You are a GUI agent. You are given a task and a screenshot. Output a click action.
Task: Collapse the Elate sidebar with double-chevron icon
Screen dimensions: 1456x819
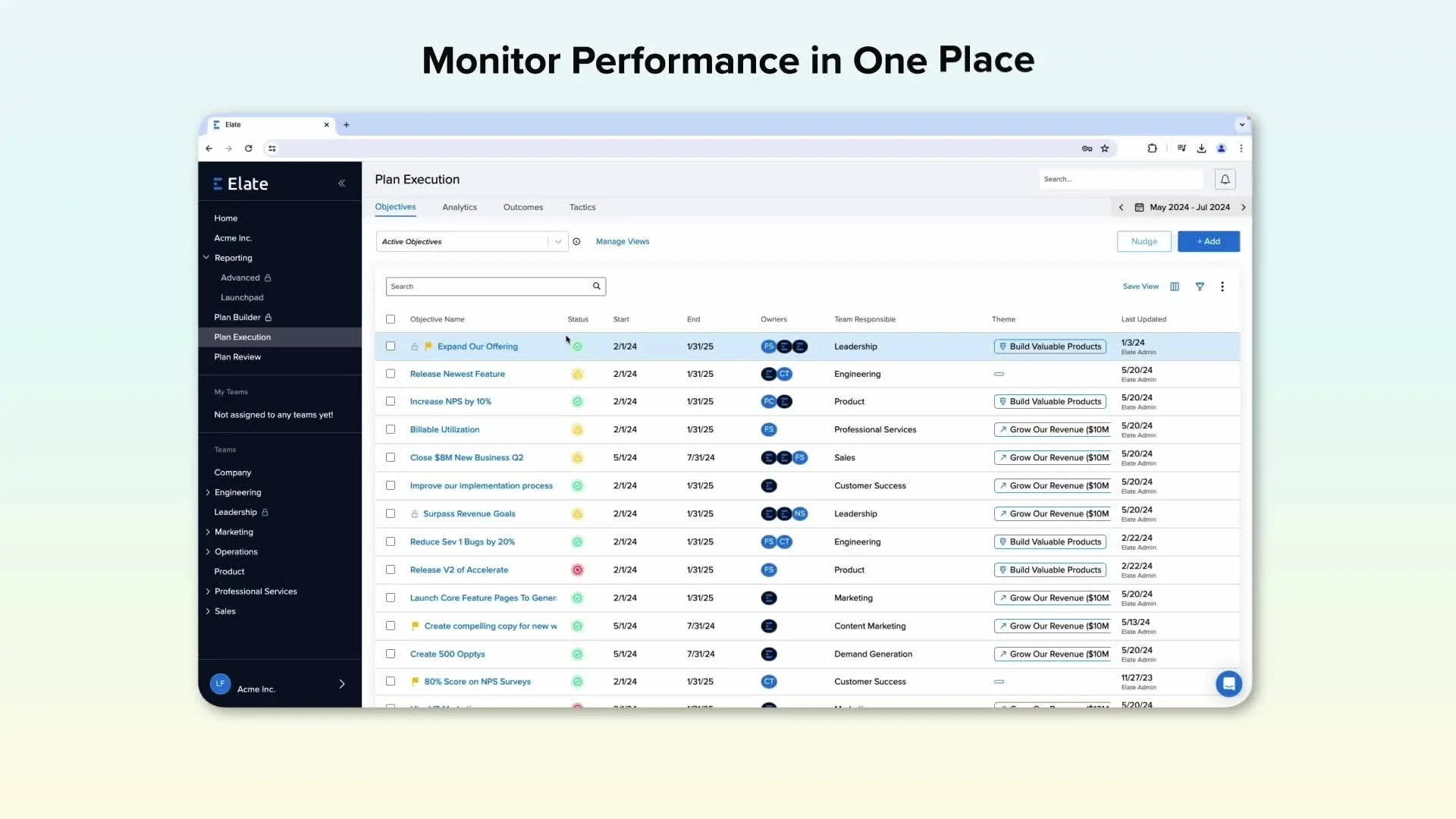point(341,184)
